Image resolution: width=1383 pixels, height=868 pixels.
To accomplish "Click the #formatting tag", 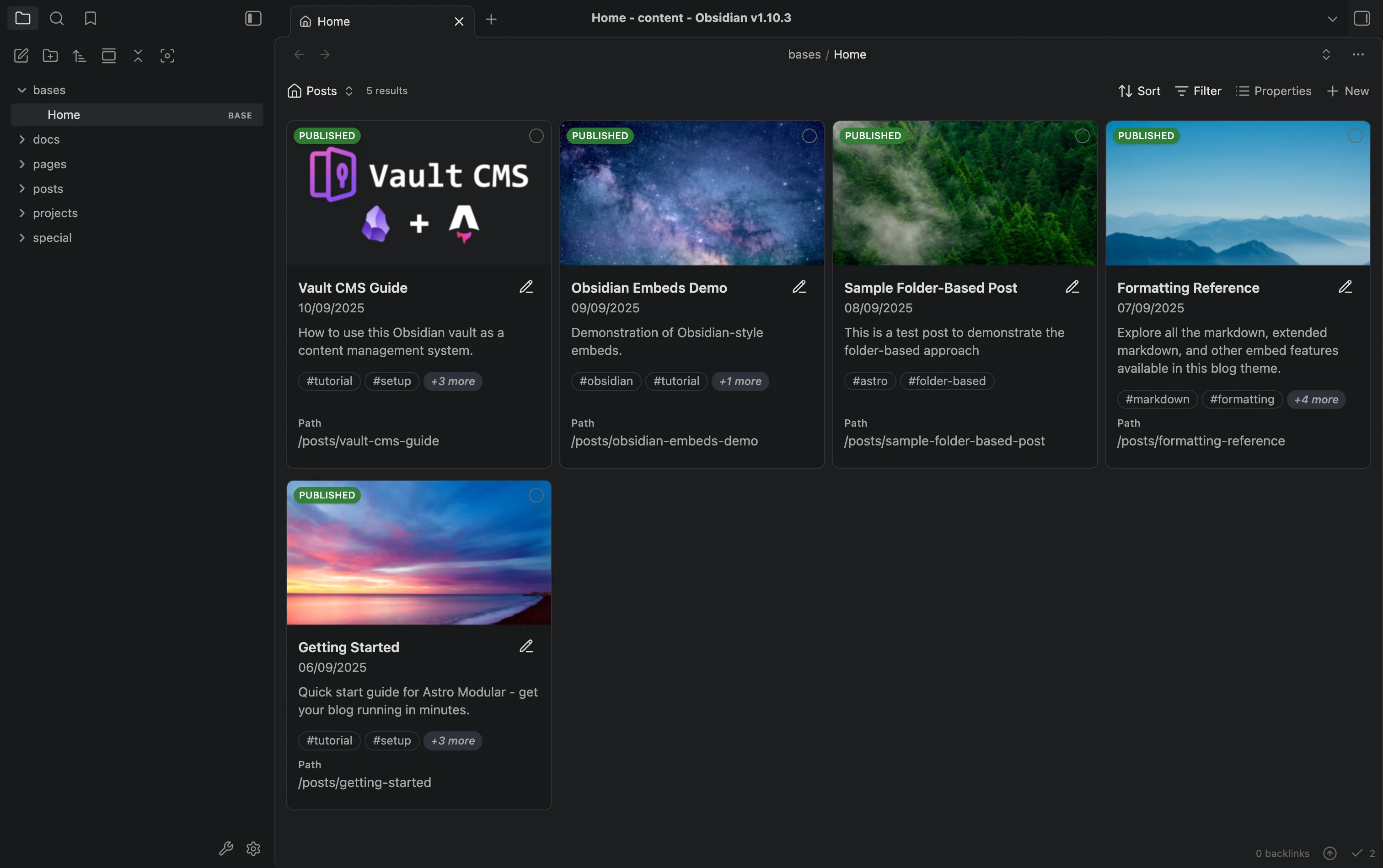I will pos(1242,400).
